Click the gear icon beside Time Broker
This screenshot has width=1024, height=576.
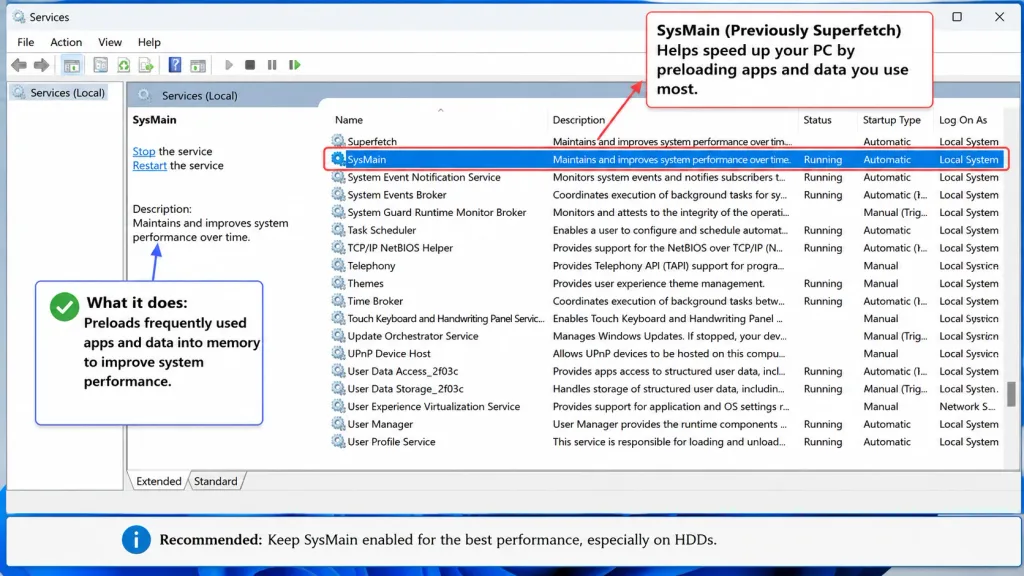338,300
